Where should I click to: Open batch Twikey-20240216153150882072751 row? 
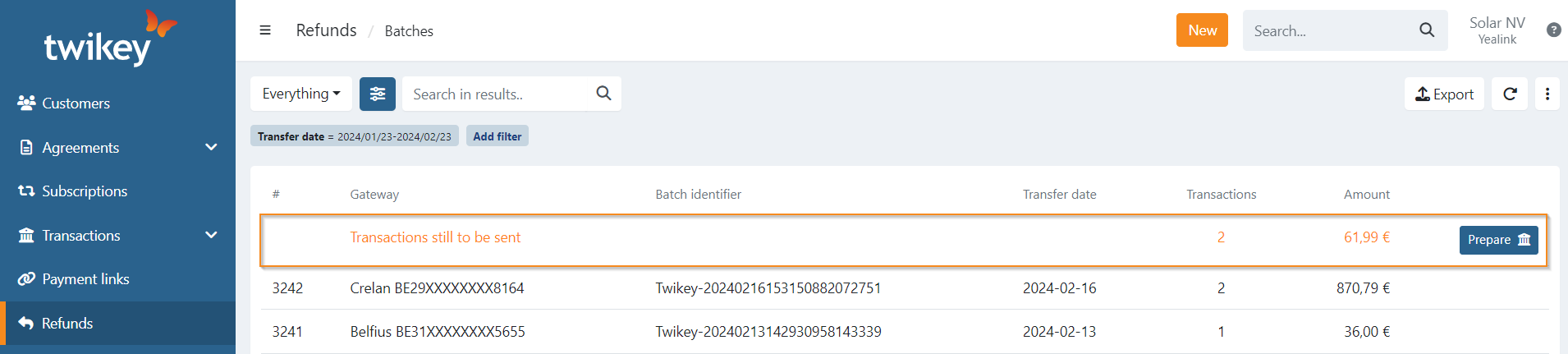[x=768, y=288]
